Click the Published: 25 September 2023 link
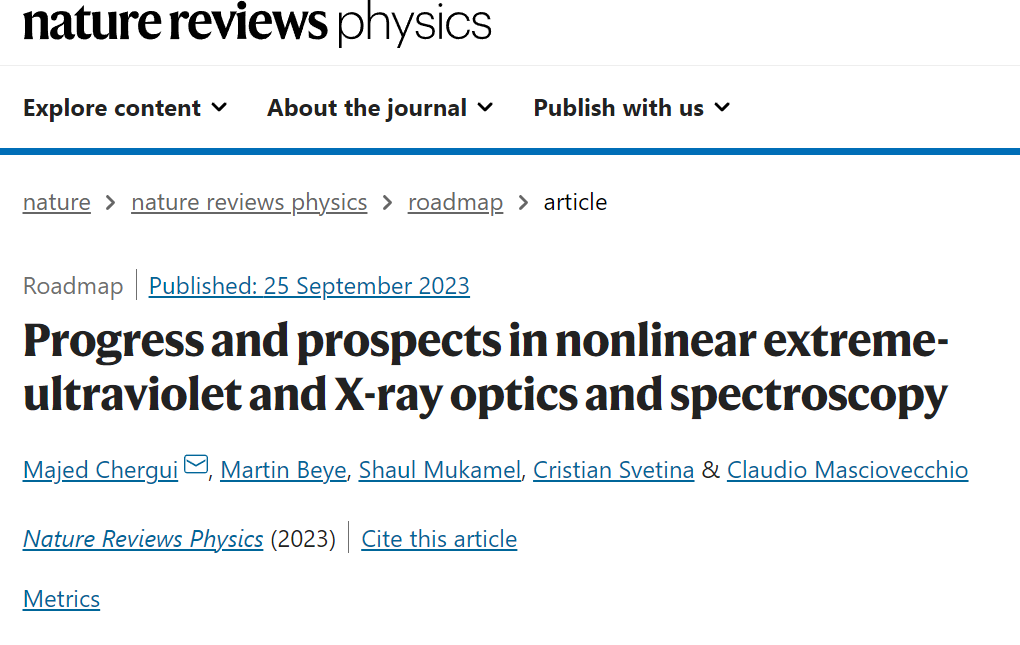This screenshot has width=1020, height=645. point(309,286)
